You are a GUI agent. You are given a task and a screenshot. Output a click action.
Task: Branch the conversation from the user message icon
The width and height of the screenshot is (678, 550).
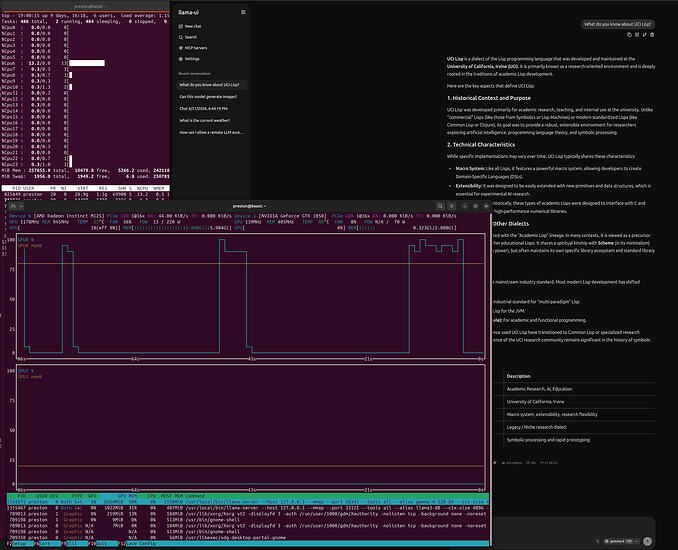click(644, 35)
